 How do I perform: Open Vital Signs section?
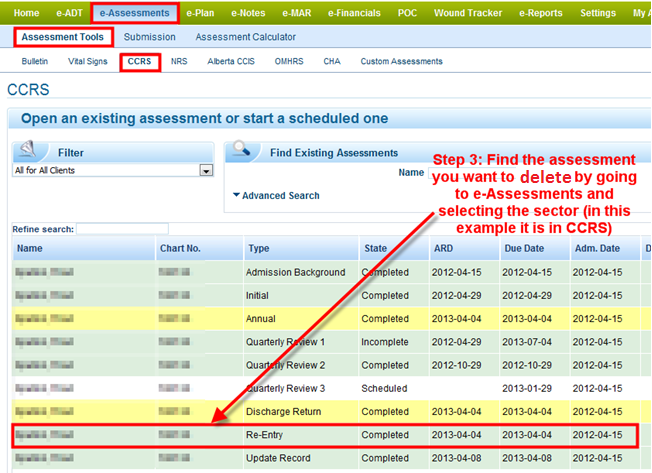pyautogui.click(x=88, y=61)
